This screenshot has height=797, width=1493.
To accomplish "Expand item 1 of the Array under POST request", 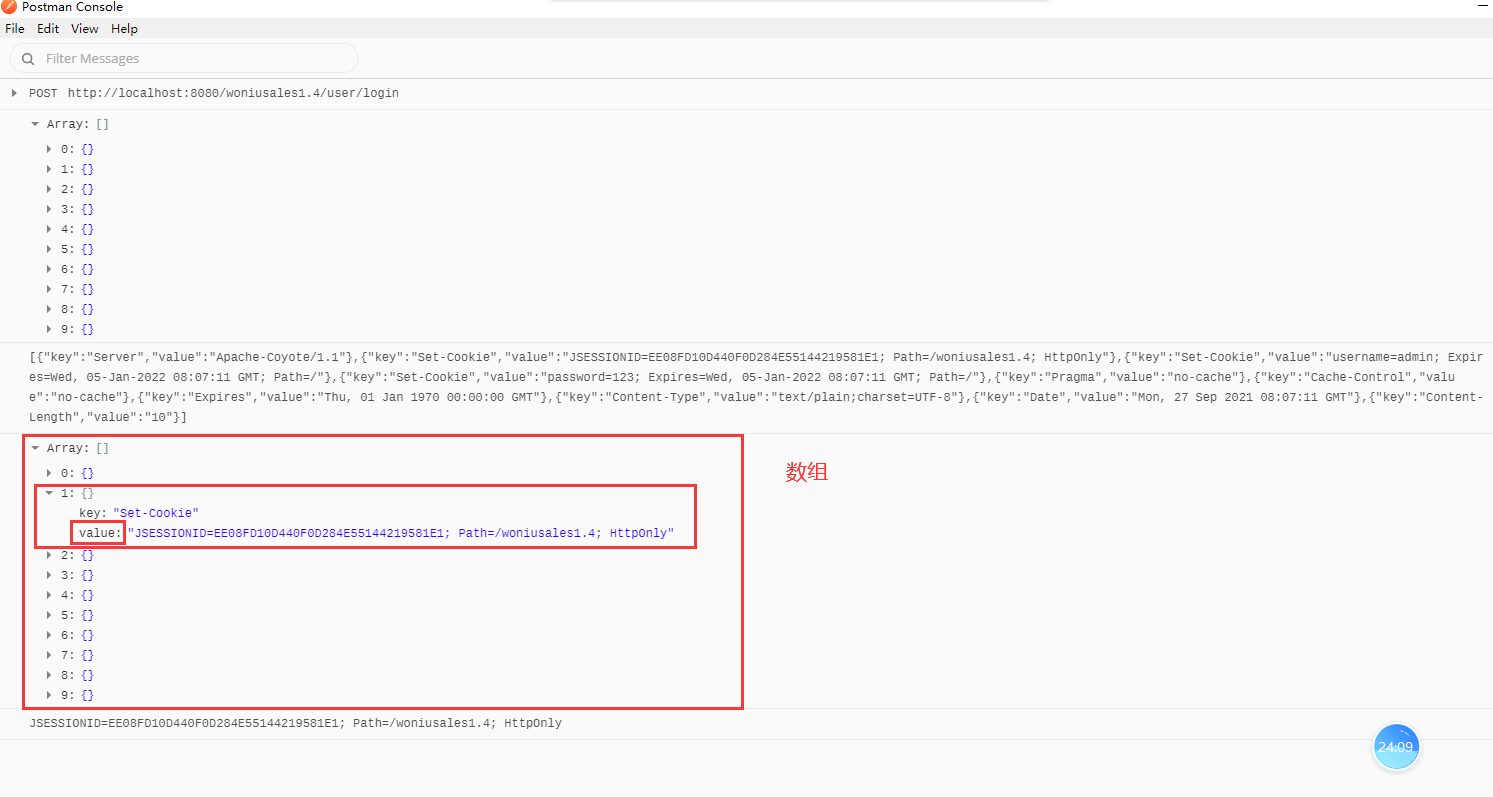I will 49,169.
